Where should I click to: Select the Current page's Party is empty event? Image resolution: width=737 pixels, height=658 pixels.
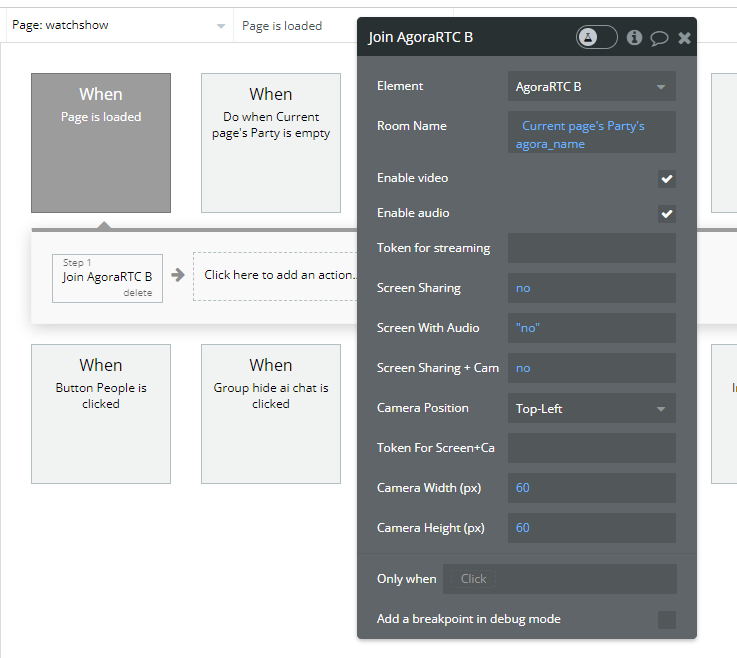coord(271,143)
